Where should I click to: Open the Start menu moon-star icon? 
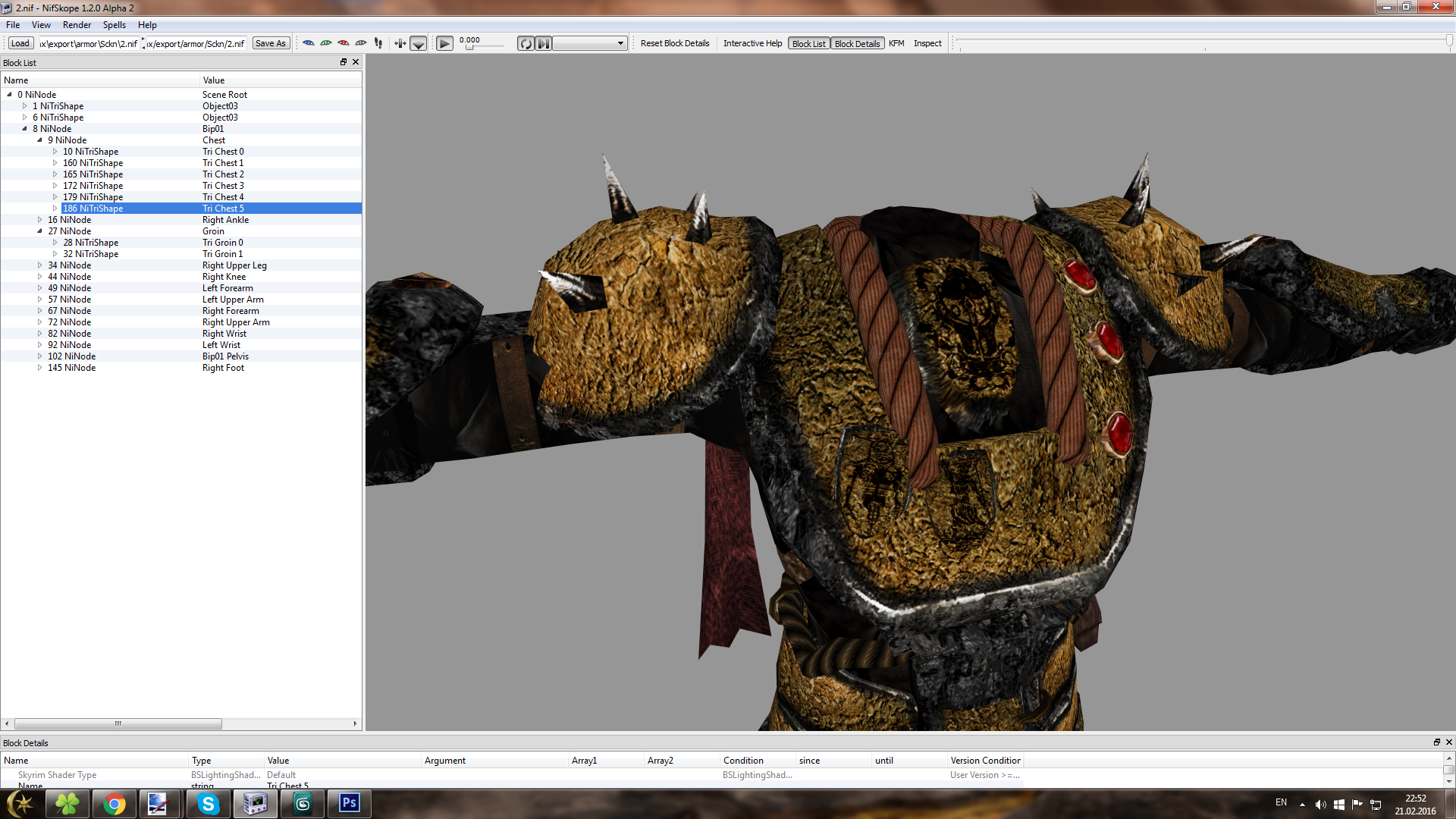pyautogui.click(x=20, y=804)
